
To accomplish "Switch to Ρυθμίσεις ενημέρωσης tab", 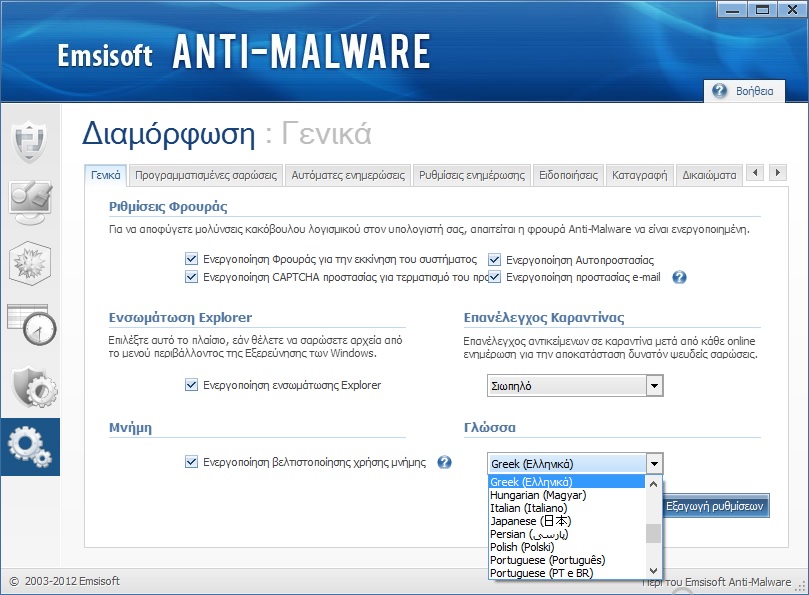I will point(472,175).
